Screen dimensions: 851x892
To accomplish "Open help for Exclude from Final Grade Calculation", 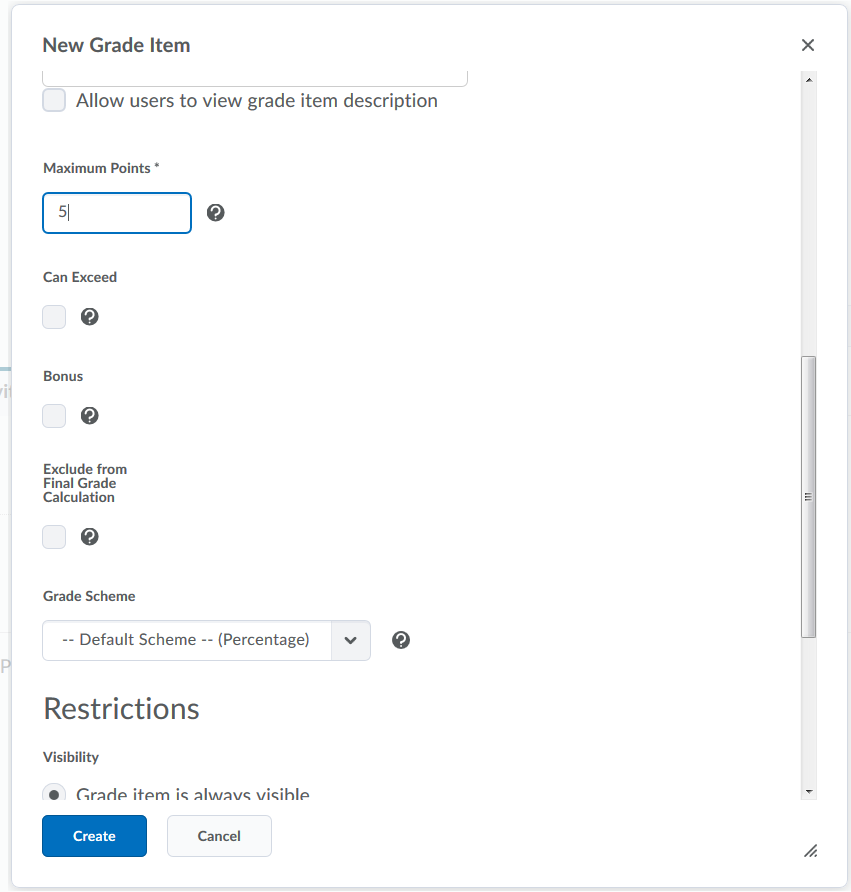I will [x=89, y=537].
